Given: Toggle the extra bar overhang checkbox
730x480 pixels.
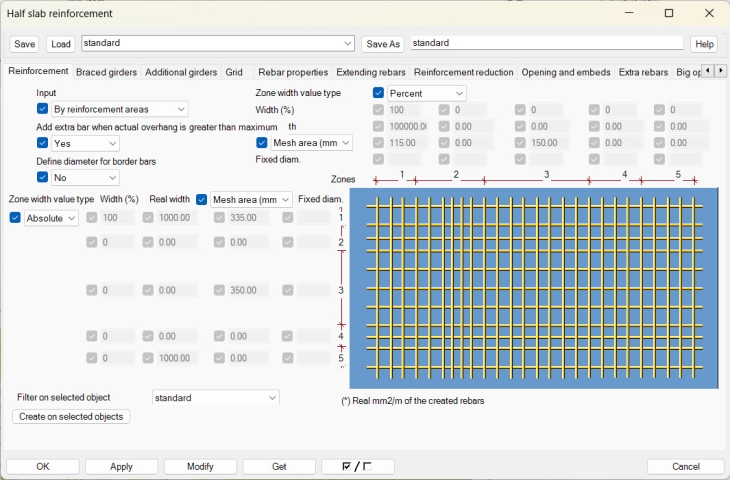Looking at the screenshot, I should point(43,143).
